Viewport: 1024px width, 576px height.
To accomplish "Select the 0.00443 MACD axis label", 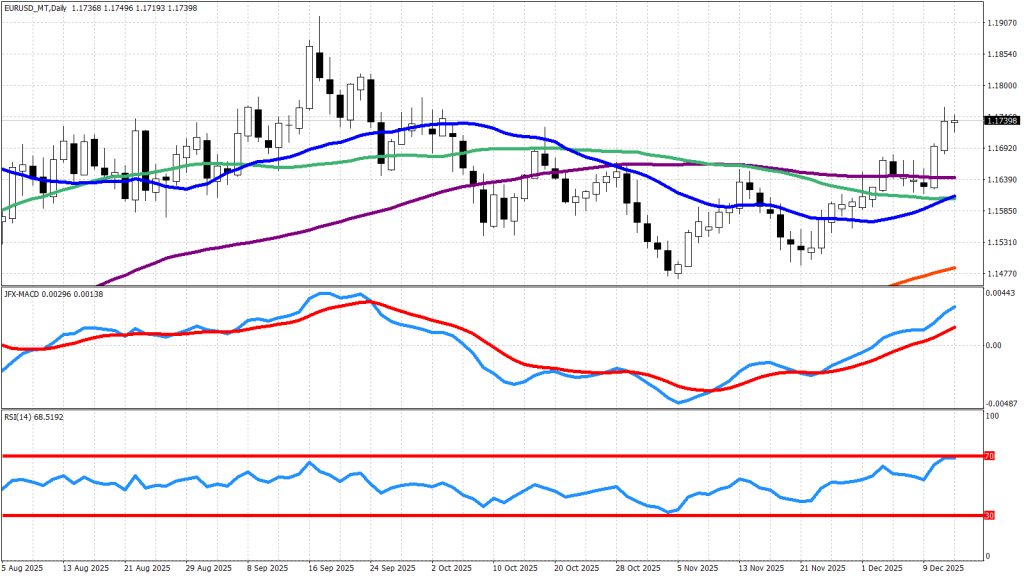I will point(1001,291).
